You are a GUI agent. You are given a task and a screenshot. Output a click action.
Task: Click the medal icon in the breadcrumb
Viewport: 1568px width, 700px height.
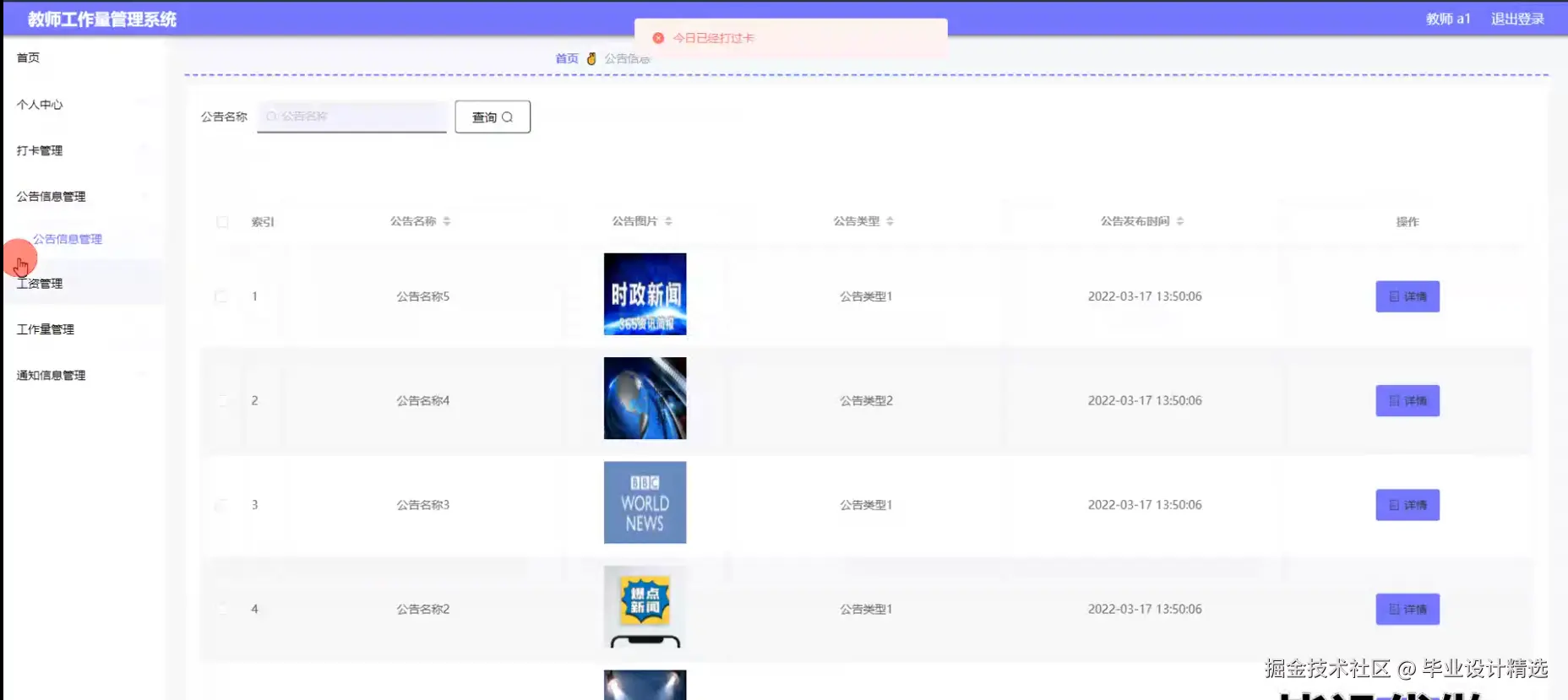591,58
